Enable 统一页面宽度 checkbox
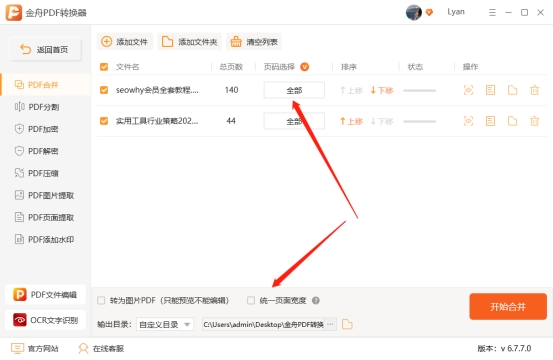The width and height of the screenshot is (553, 360). tap(251, 300)
